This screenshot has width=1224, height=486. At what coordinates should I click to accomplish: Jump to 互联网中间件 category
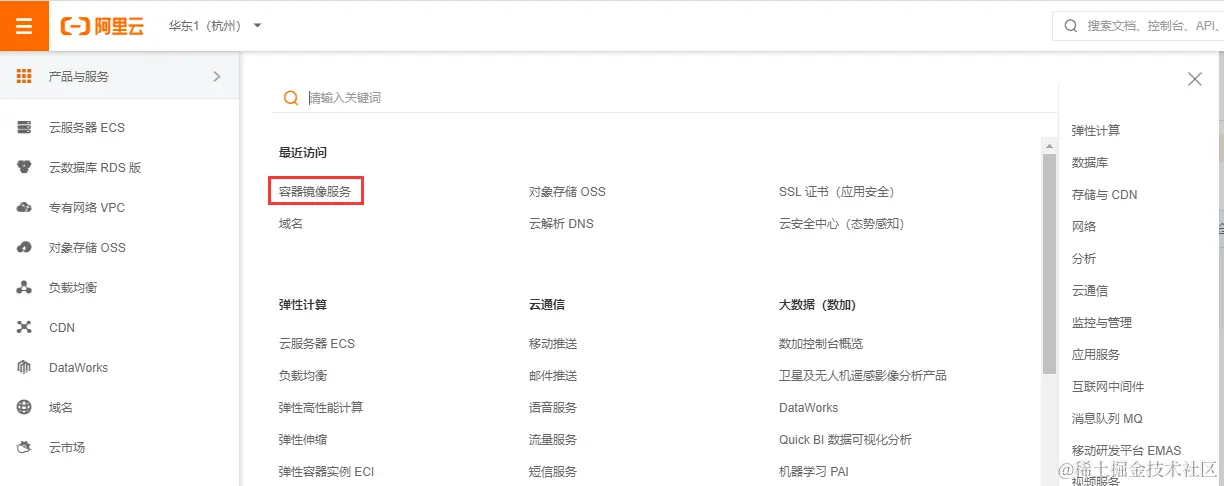[1108, 386]
